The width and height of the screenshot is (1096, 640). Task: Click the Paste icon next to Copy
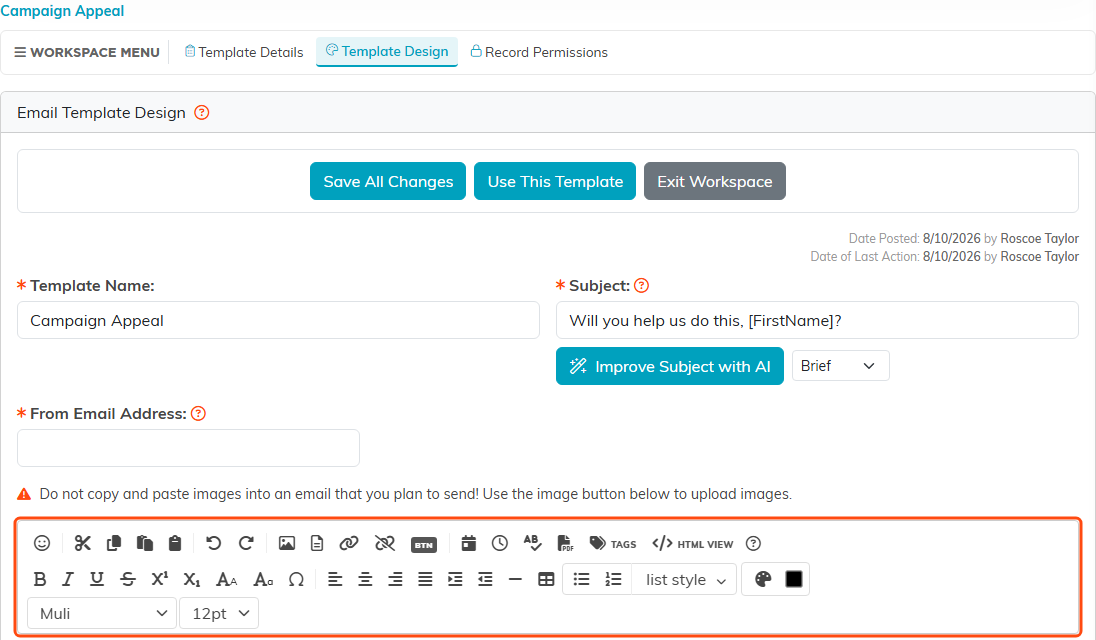point(145,544)
